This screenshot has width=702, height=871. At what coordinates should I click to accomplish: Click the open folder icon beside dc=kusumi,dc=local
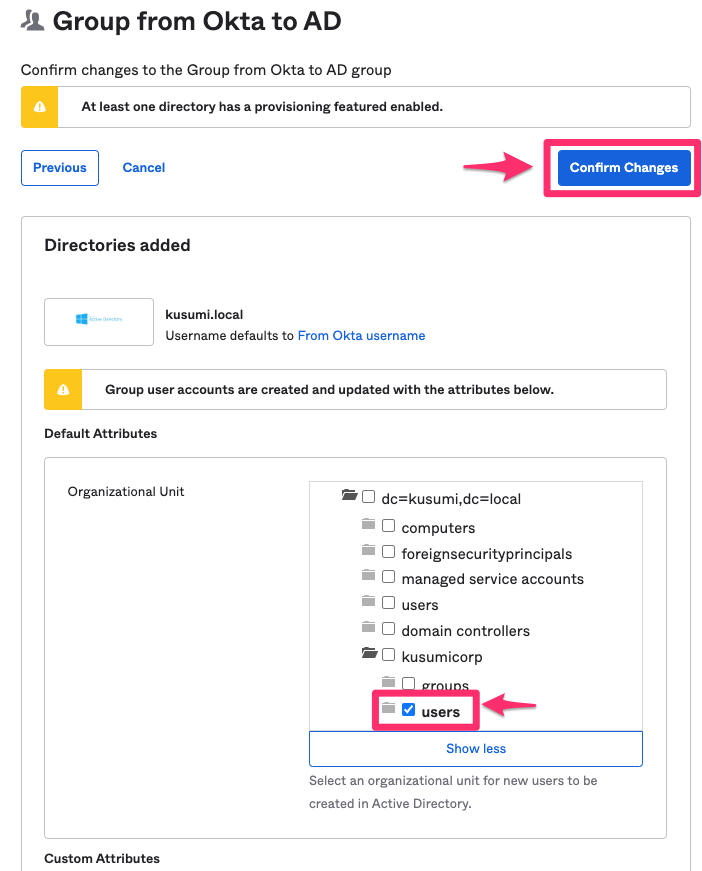[350, 494]
